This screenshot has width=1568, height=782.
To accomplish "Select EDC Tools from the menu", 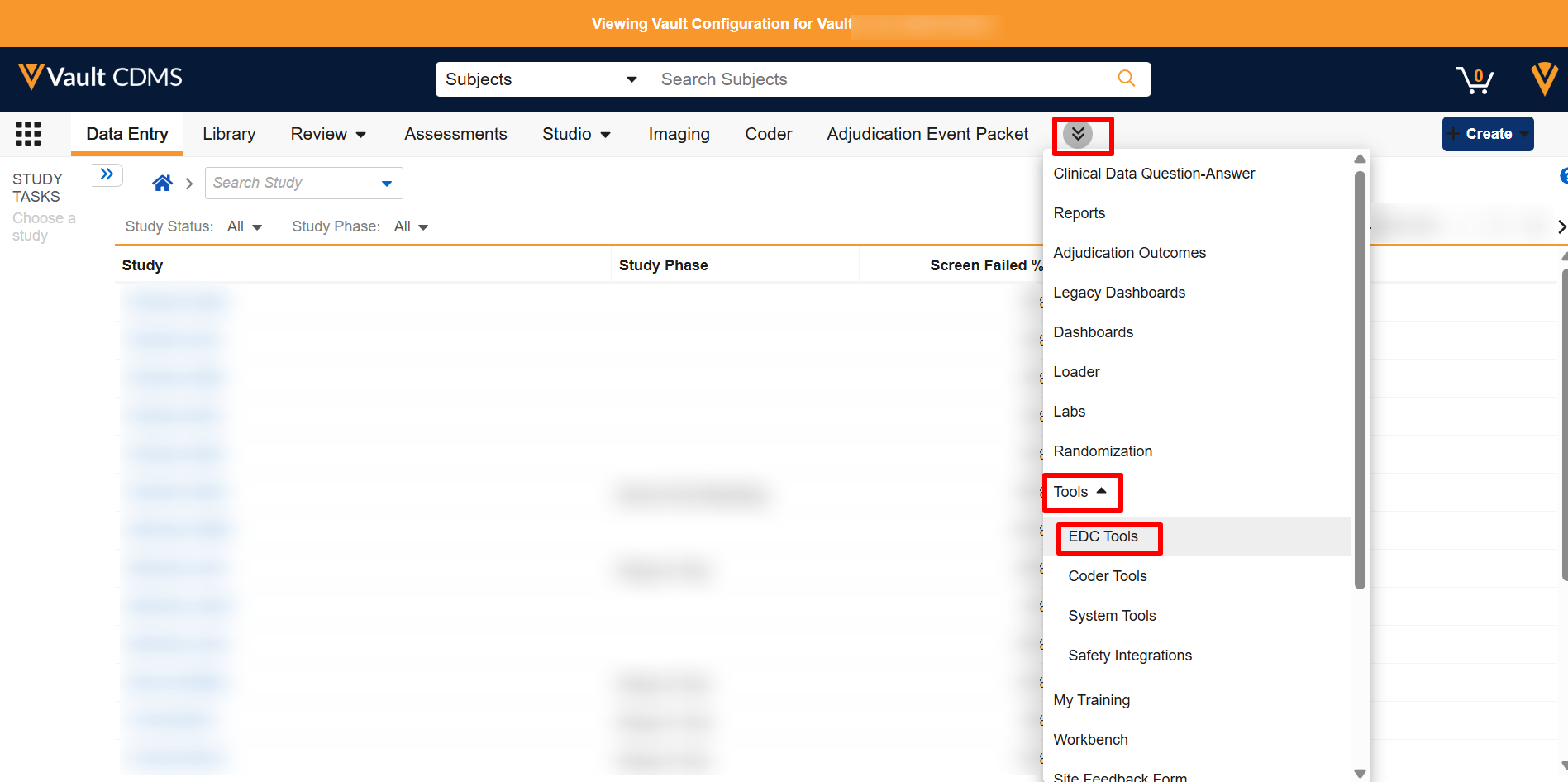I will (1103, 536).
